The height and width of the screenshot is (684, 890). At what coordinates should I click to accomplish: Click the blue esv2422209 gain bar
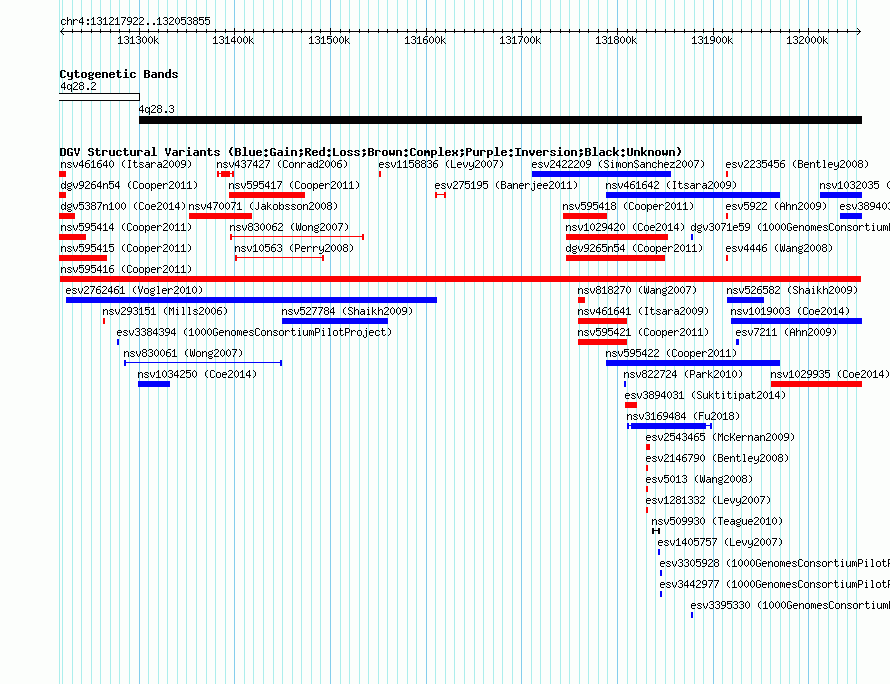[x=601, y=174]
